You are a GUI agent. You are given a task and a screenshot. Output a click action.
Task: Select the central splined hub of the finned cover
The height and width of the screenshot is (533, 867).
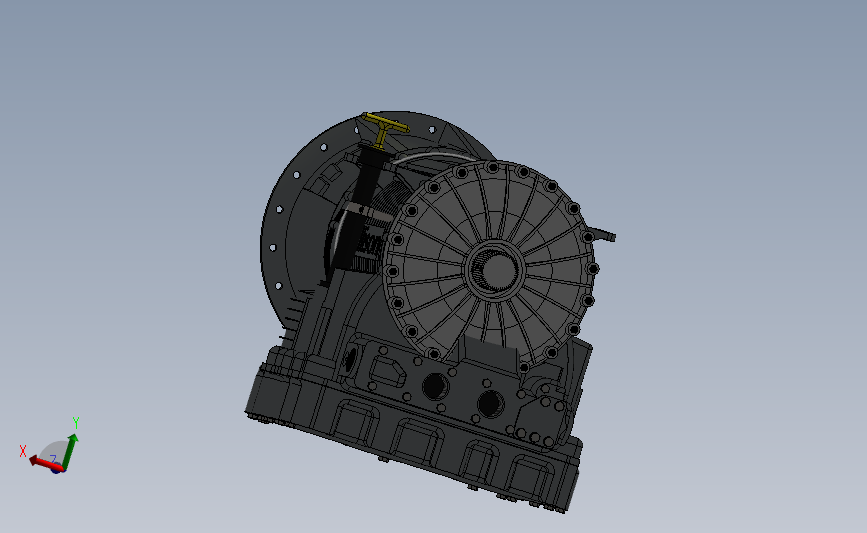coord(495,269)
